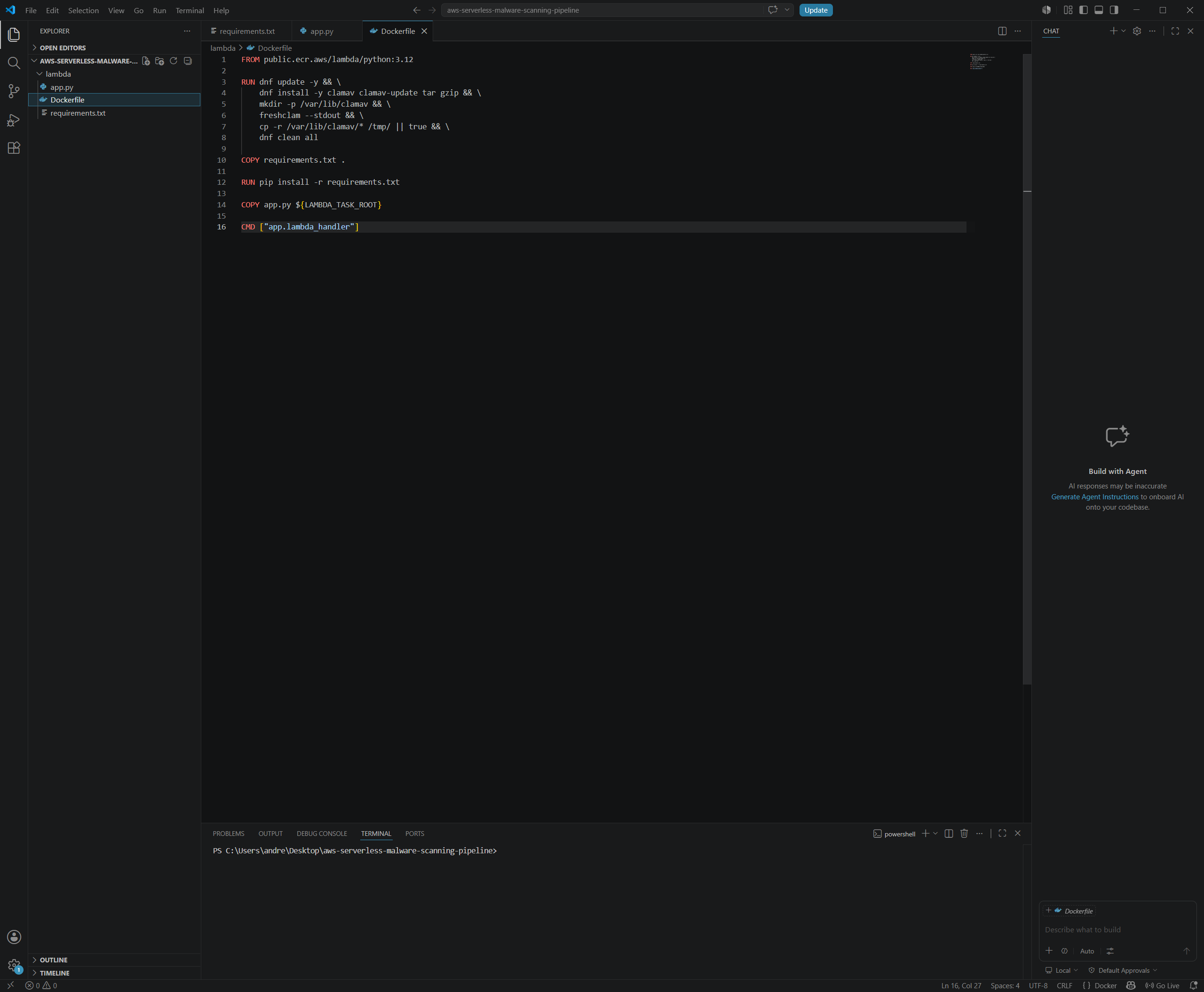Open the new chat dropdown arrow
Viewport: 1204px width, 992px height.
tap(1124, 31)
